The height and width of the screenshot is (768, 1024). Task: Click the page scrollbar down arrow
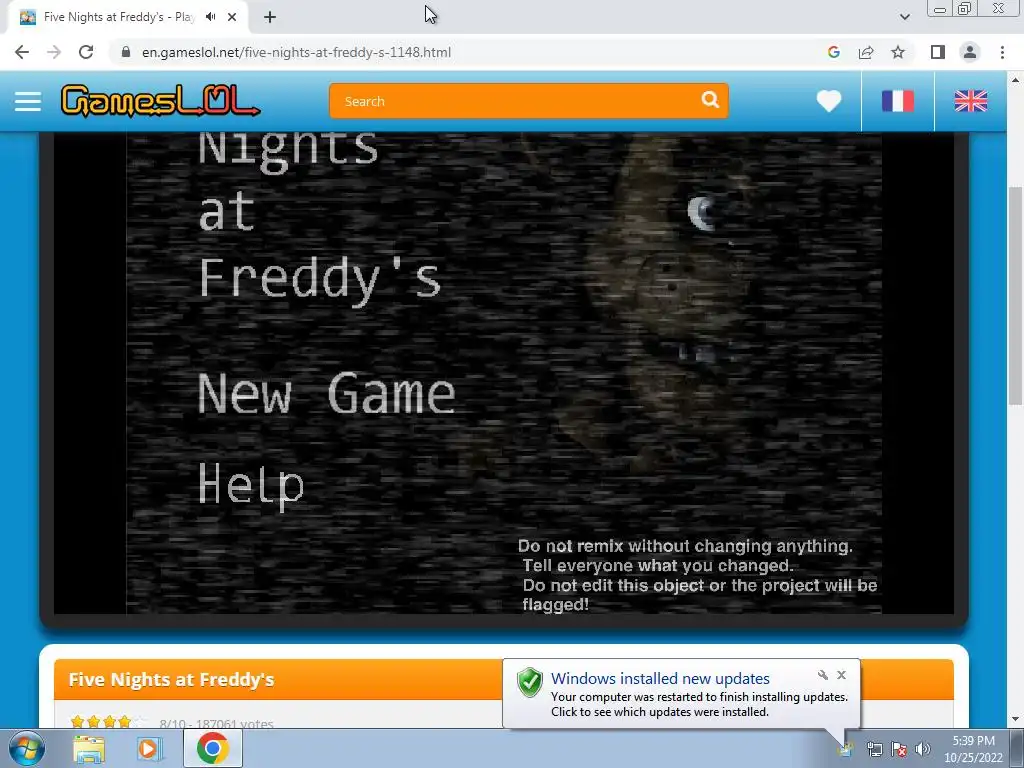[1016, 719]
